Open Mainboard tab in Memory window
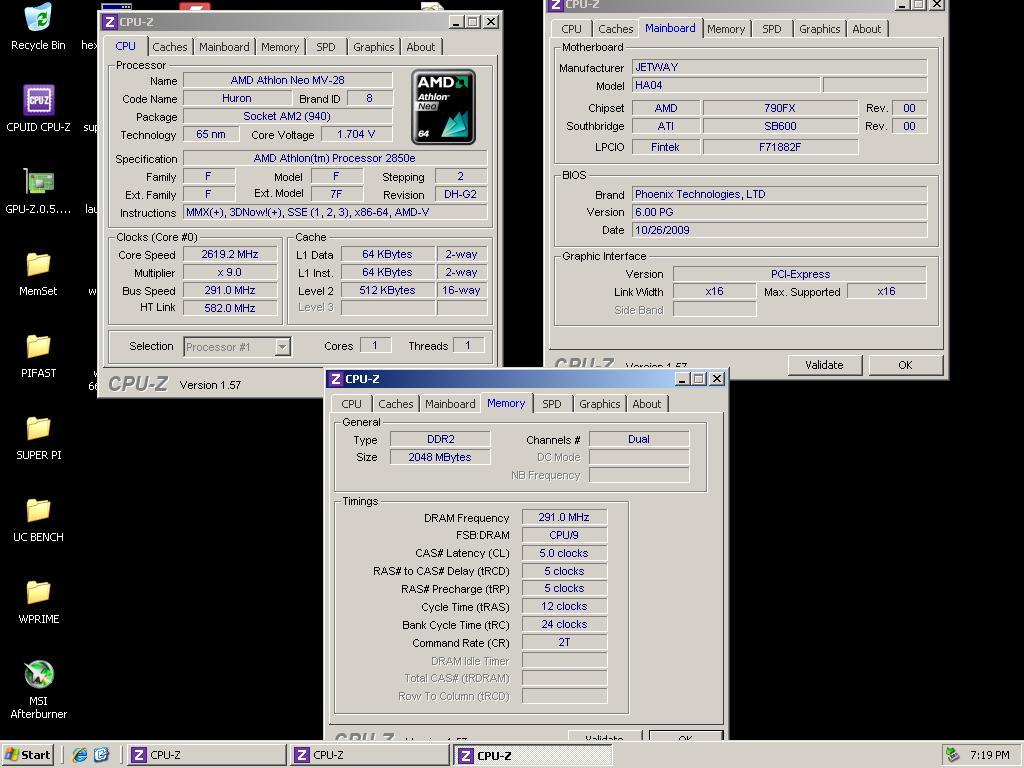The height and width of the screenshot is (768, 1024). 450,404
